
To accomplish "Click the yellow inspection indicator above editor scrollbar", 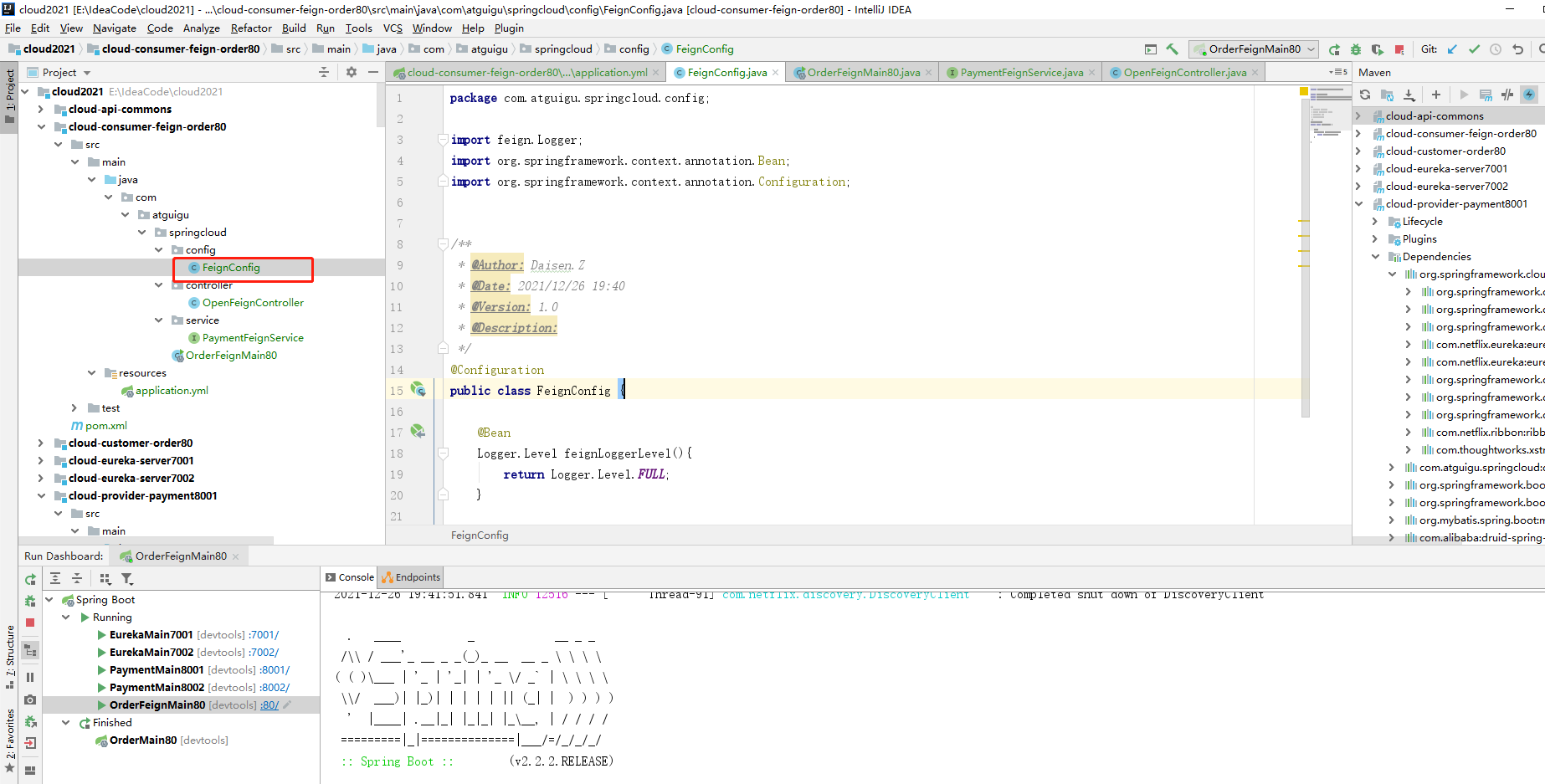I will [x=1303, y=90].
